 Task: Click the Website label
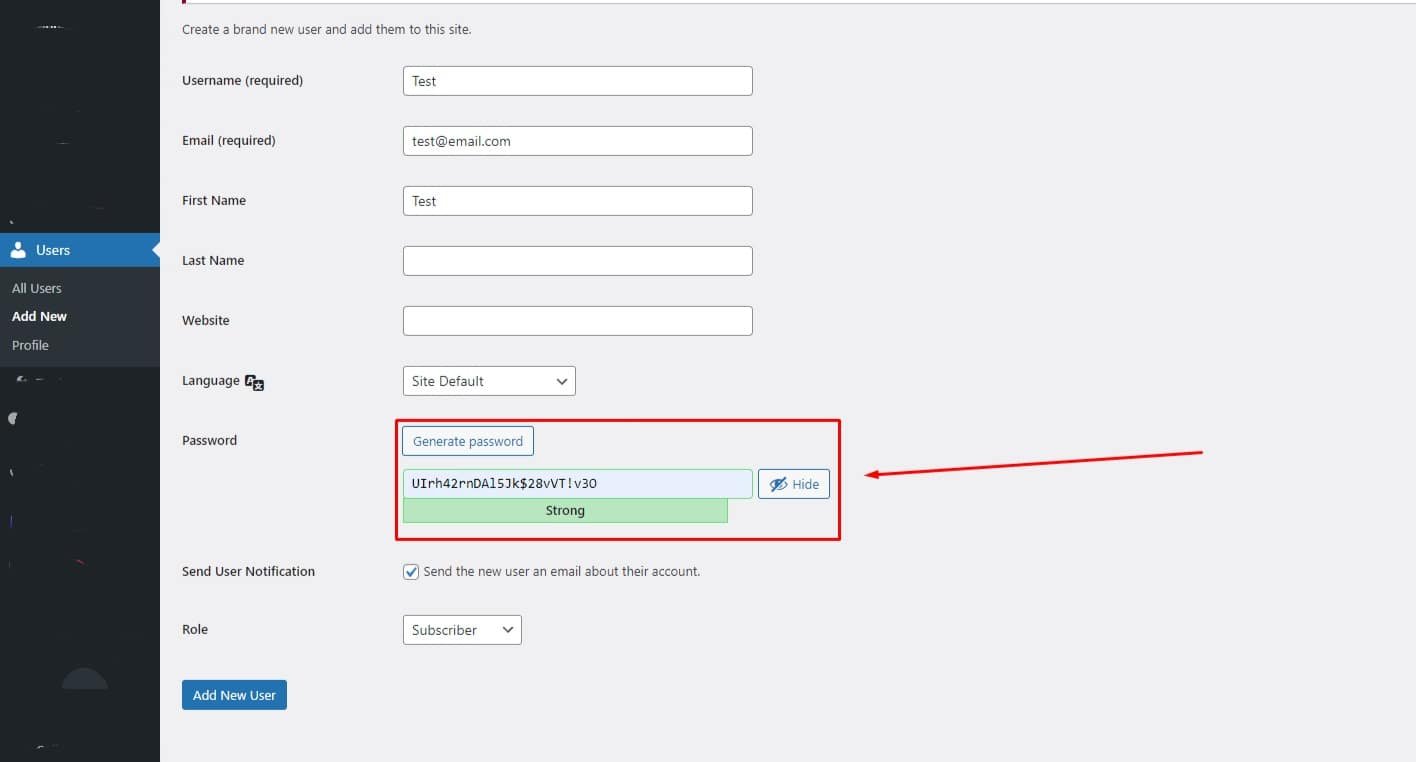[x=206, y=320]
